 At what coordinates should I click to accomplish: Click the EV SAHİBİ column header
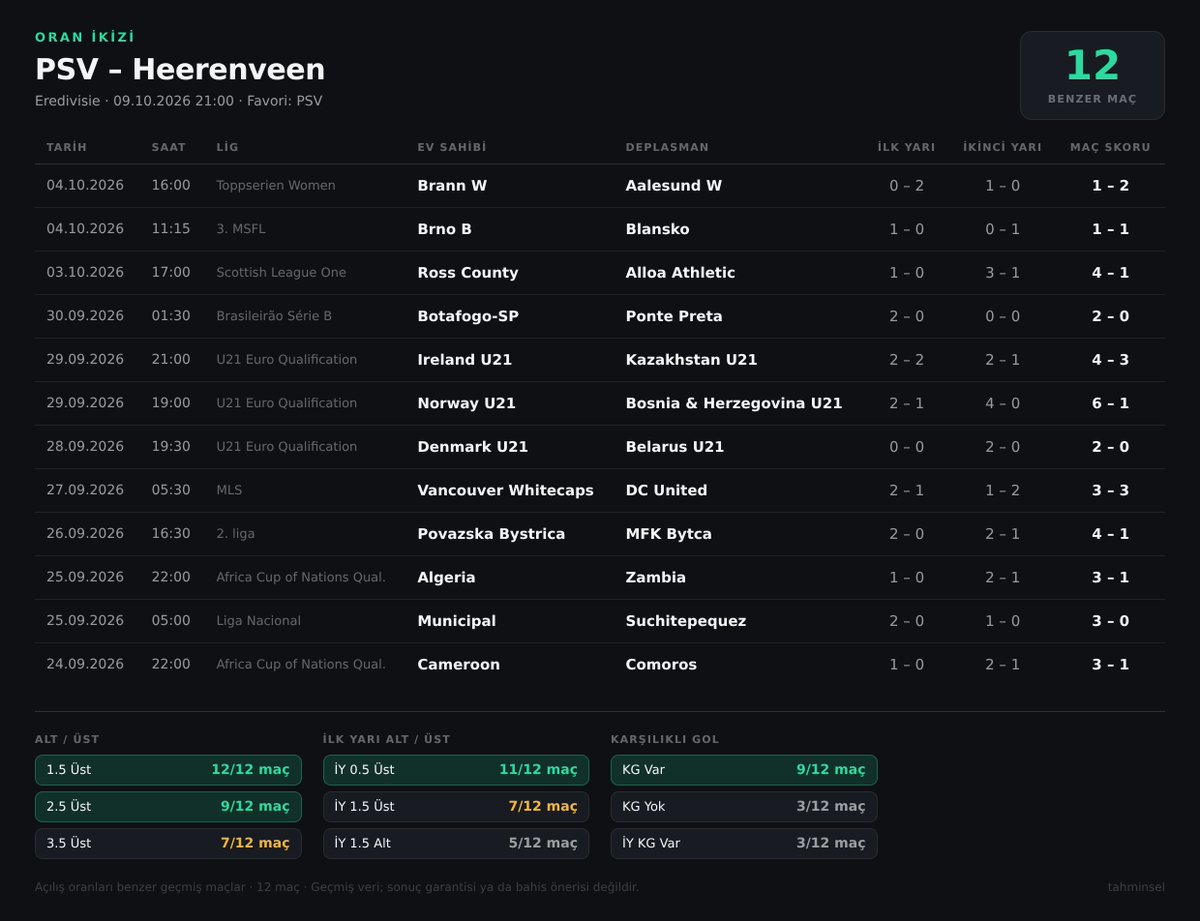coord(452,147)
